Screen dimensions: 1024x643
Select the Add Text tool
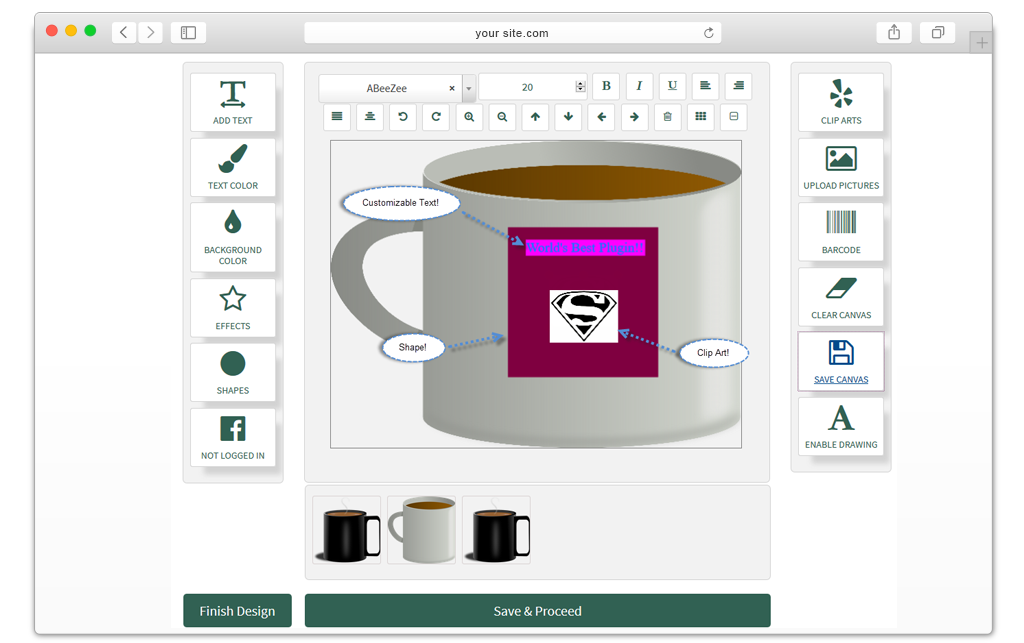coord(232,102)
